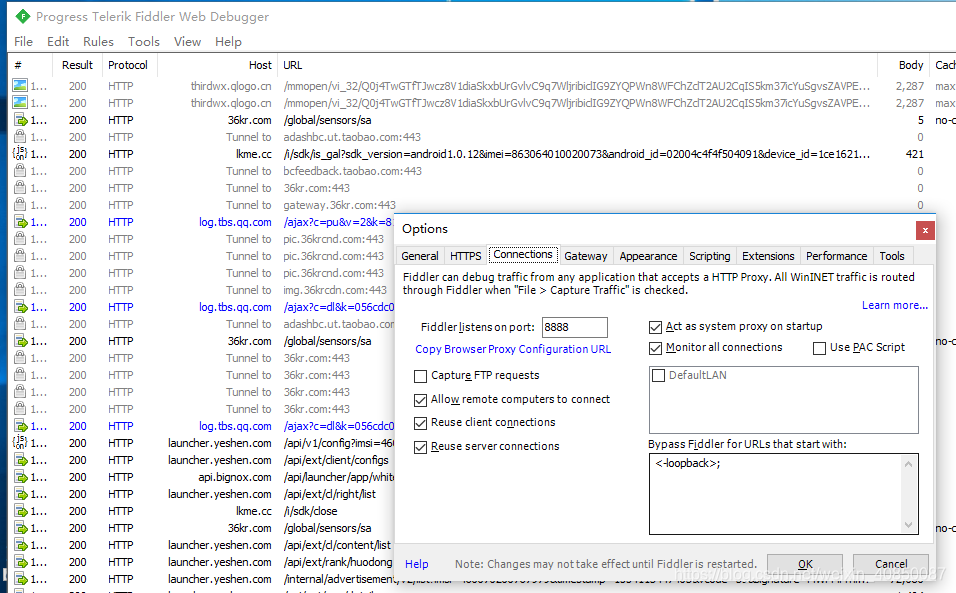
Task: Sort sessions by # column header
Action: (x=30, y=65)
